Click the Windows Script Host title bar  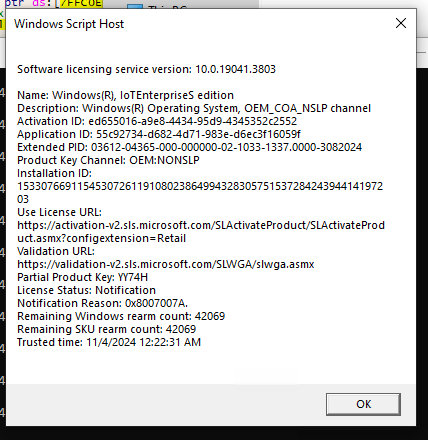(x=200, y=24)
